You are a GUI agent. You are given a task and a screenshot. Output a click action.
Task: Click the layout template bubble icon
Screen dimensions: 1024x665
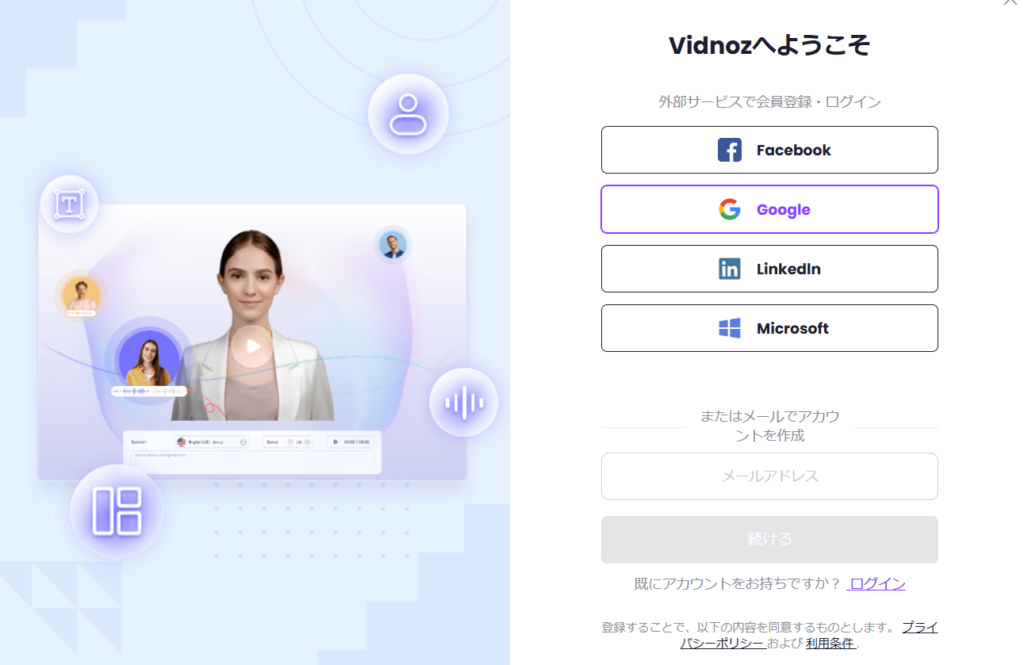point(117,511)
